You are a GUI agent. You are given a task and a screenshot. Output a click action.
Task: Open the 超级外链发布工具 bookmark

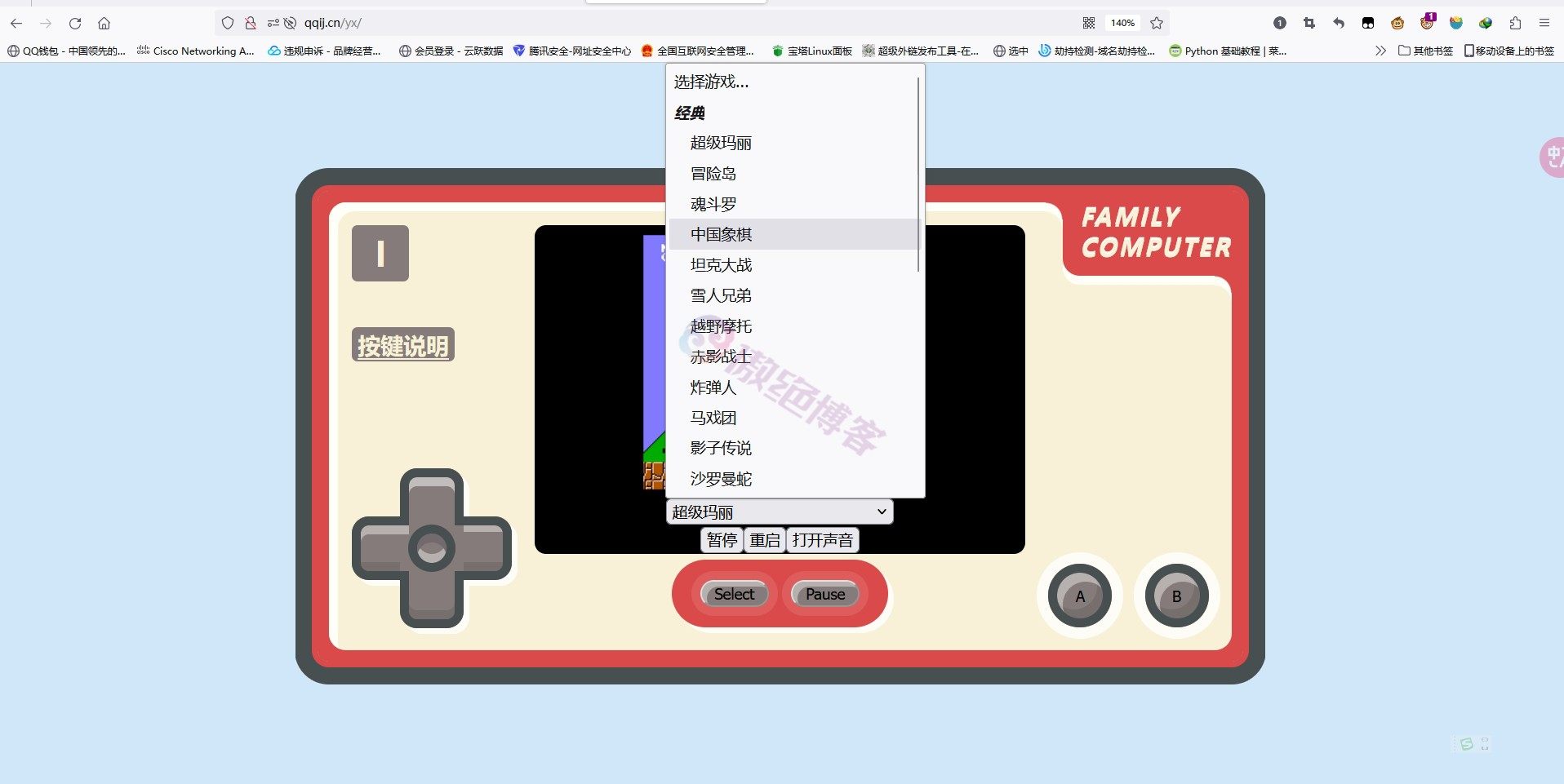920,51
